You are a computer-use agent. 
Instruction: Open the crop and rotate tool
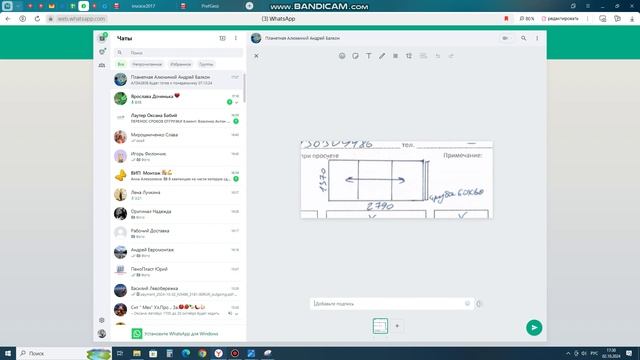point(409,56)
